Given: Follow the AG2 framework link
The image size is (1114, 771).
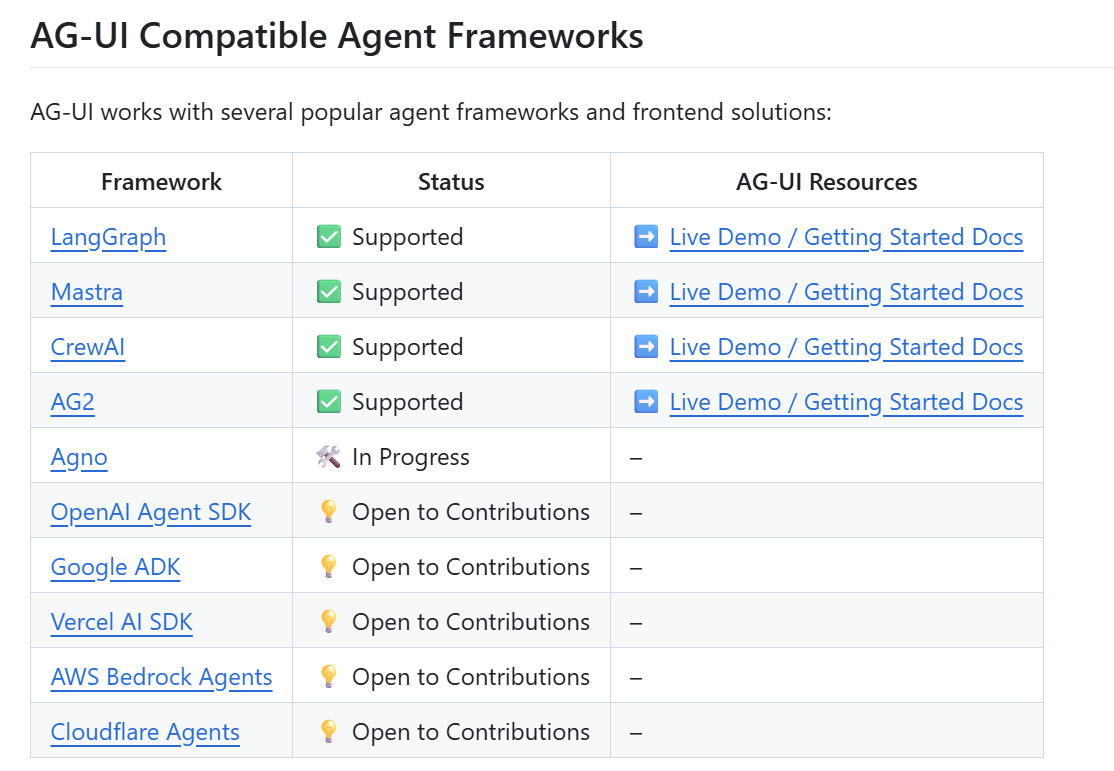Looking at the screenshot, I should (x=73, y=402).
